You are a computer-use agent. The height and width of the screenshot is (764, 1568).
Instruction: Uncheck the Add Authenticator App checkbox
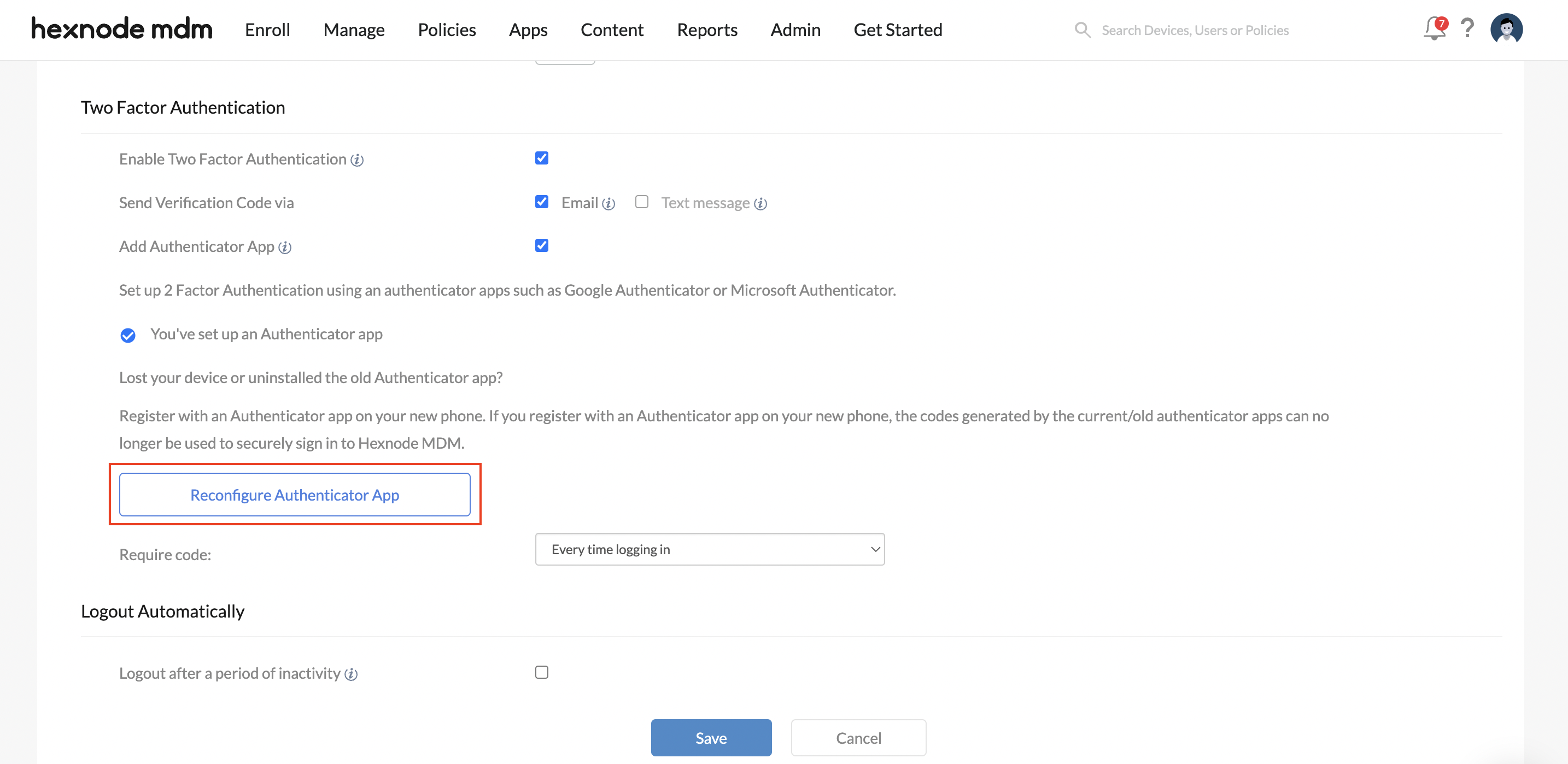pyautogui.click(x=542, y=246)
